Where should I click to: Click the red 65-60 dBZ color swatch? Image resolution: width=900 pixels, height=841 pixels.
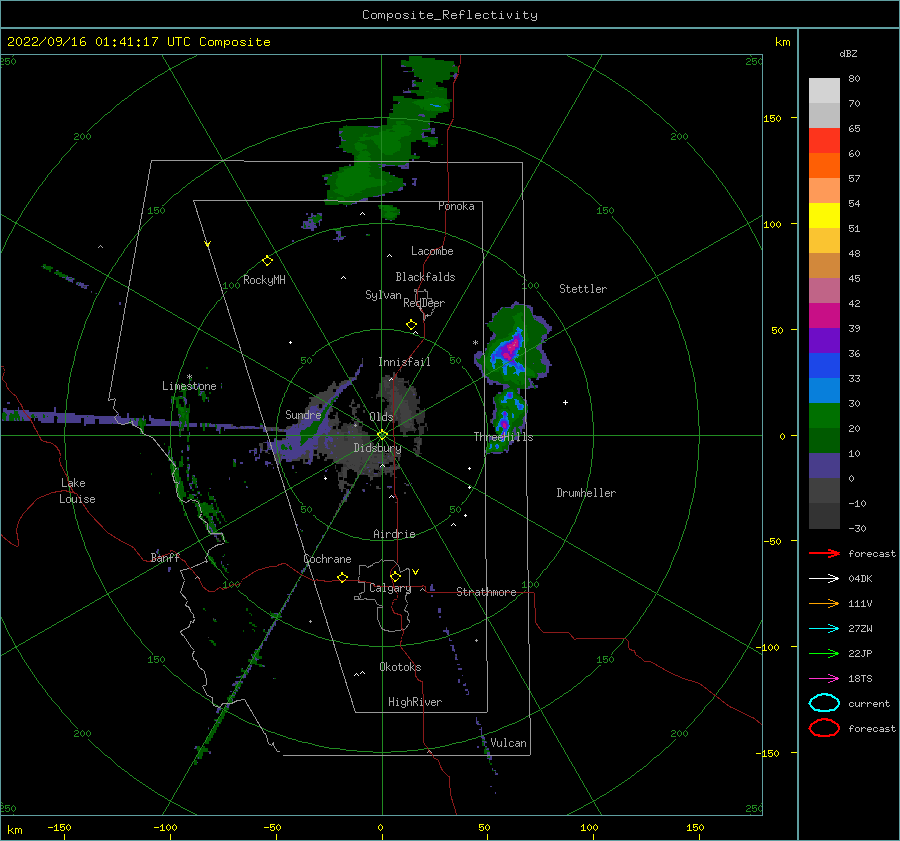(x=824, y=141)
